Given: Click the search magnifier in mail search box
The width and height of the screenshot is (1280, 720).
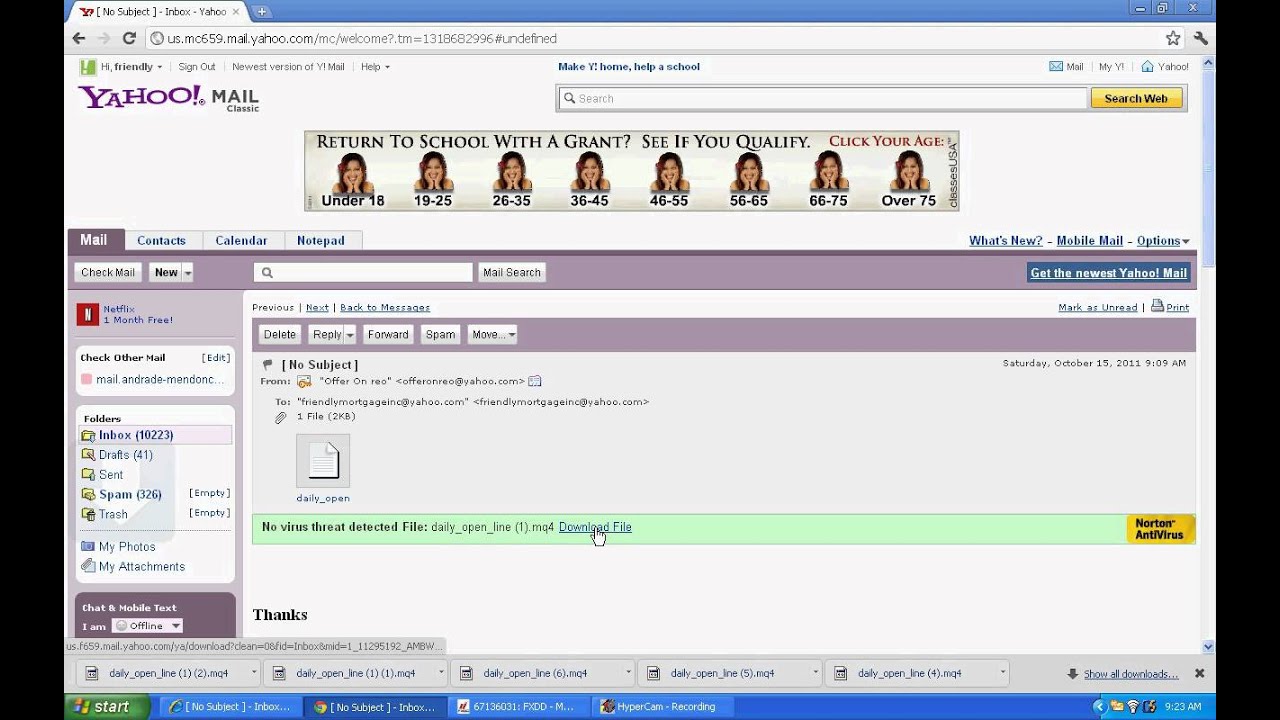Looking at the screenshot, I should tap(267, 272).
